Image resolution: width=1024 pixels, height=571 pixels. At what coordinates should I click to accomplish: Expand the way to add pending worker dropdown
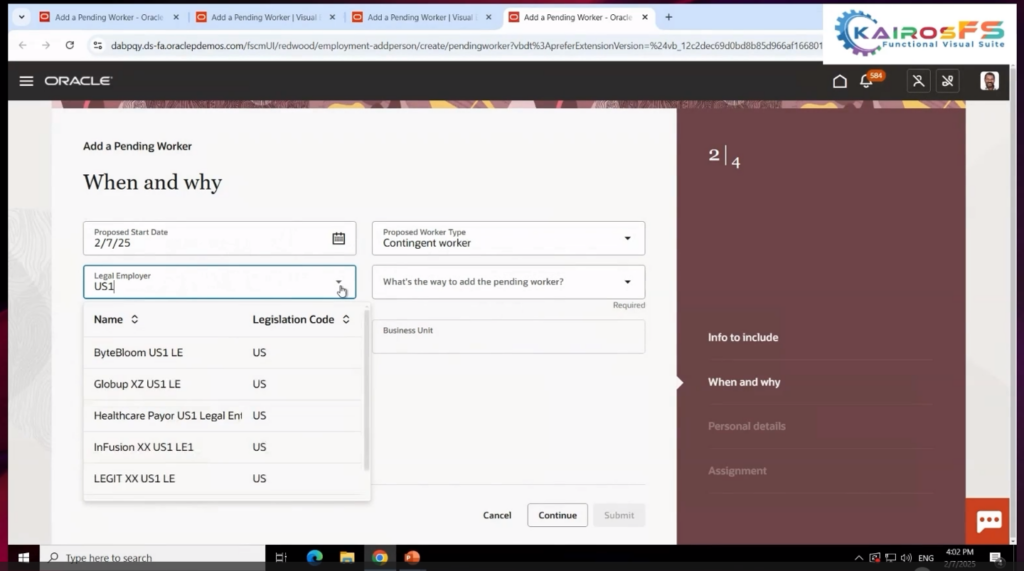[x=627, y=282]
